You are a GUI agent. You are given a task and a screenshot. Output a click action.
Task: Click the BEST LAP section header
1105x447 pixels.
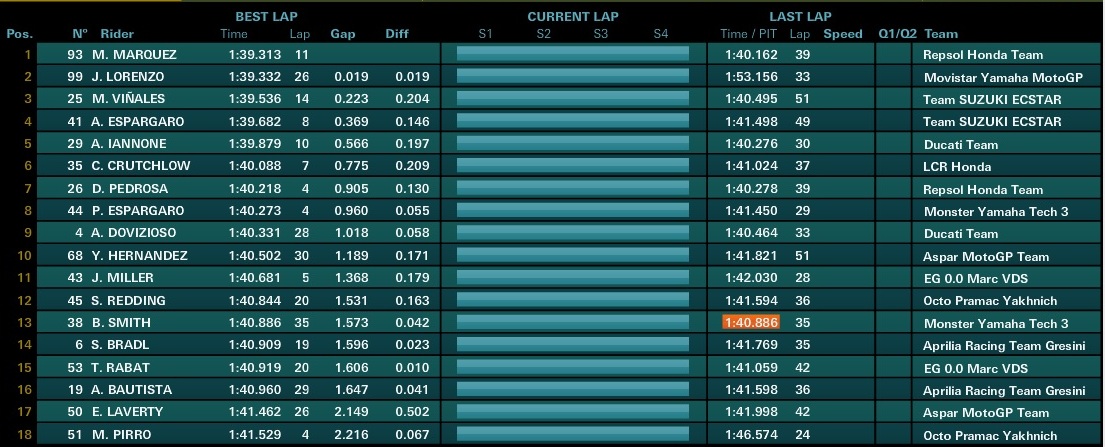(x=266, y=16)
